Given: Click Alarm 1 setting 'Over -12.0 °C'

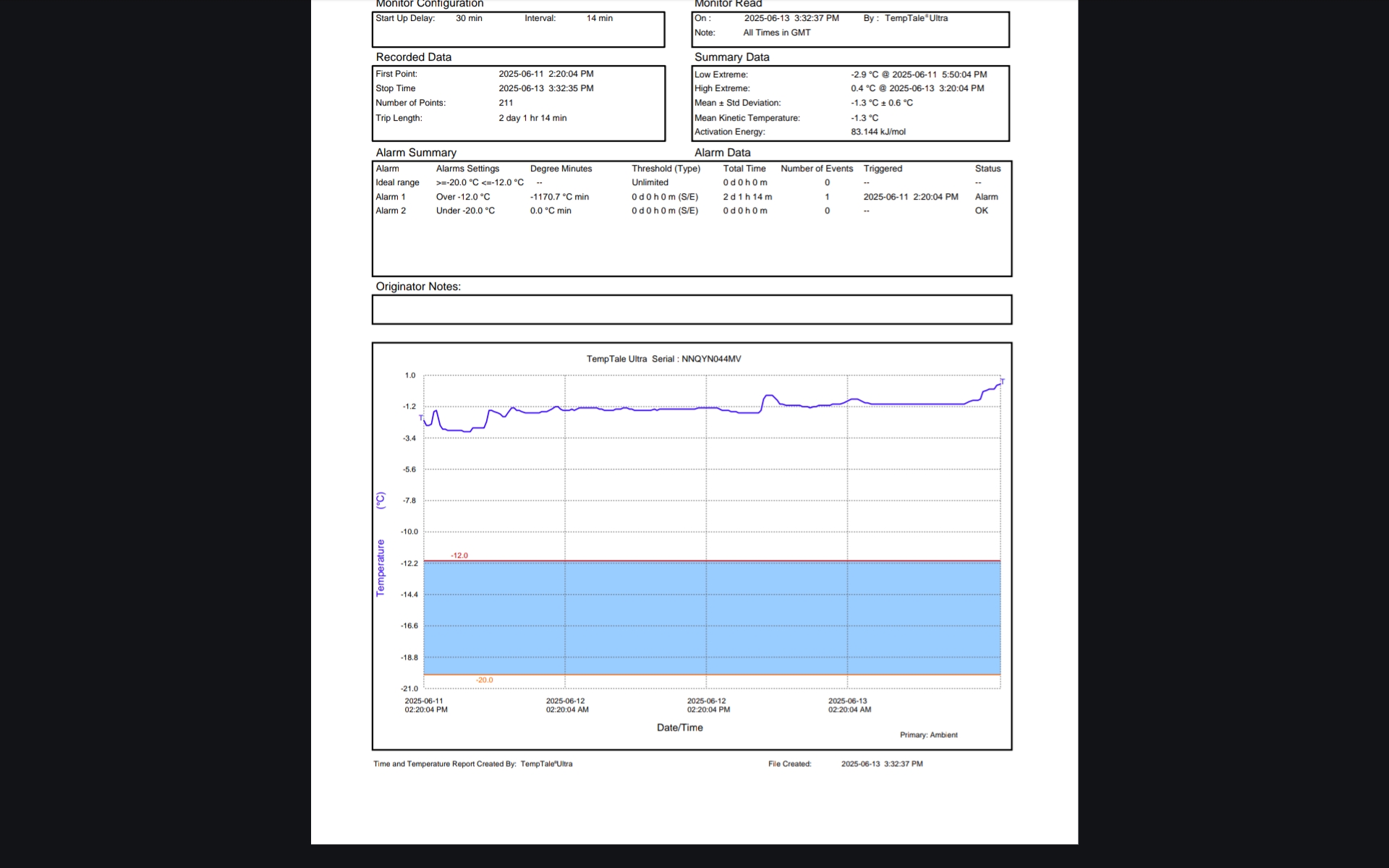Looking at the screenshot, I should click(x=463, y=197).
